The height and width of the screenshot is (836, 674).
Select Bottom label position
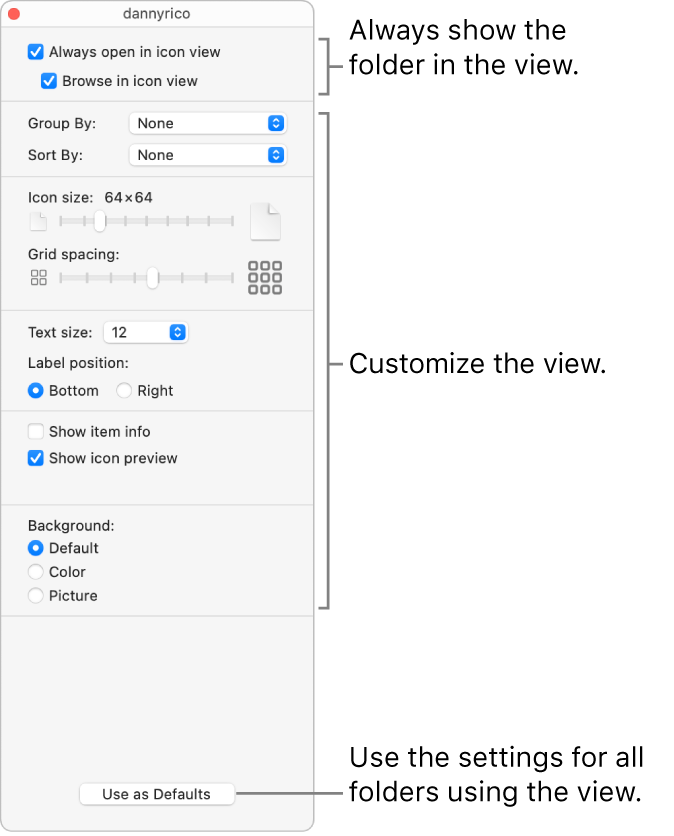pyautogui.click(x=37, y=391)
